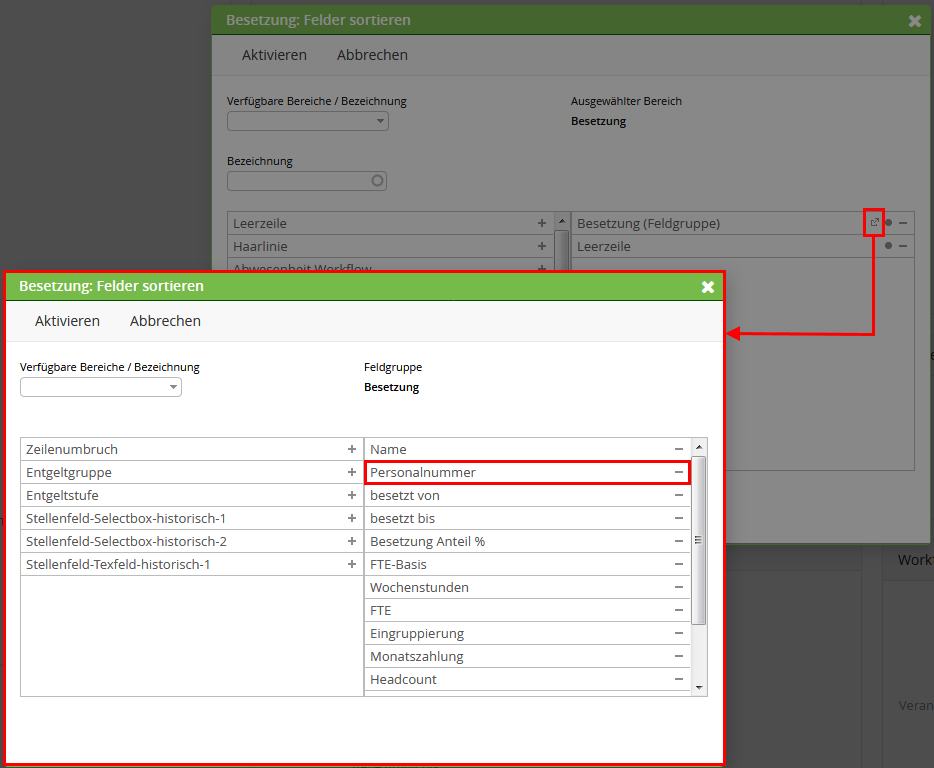Image resolution: width=934 pixels, height=768 pixels.
Task: Select the Personalnummer row
Action: [527, 472]
